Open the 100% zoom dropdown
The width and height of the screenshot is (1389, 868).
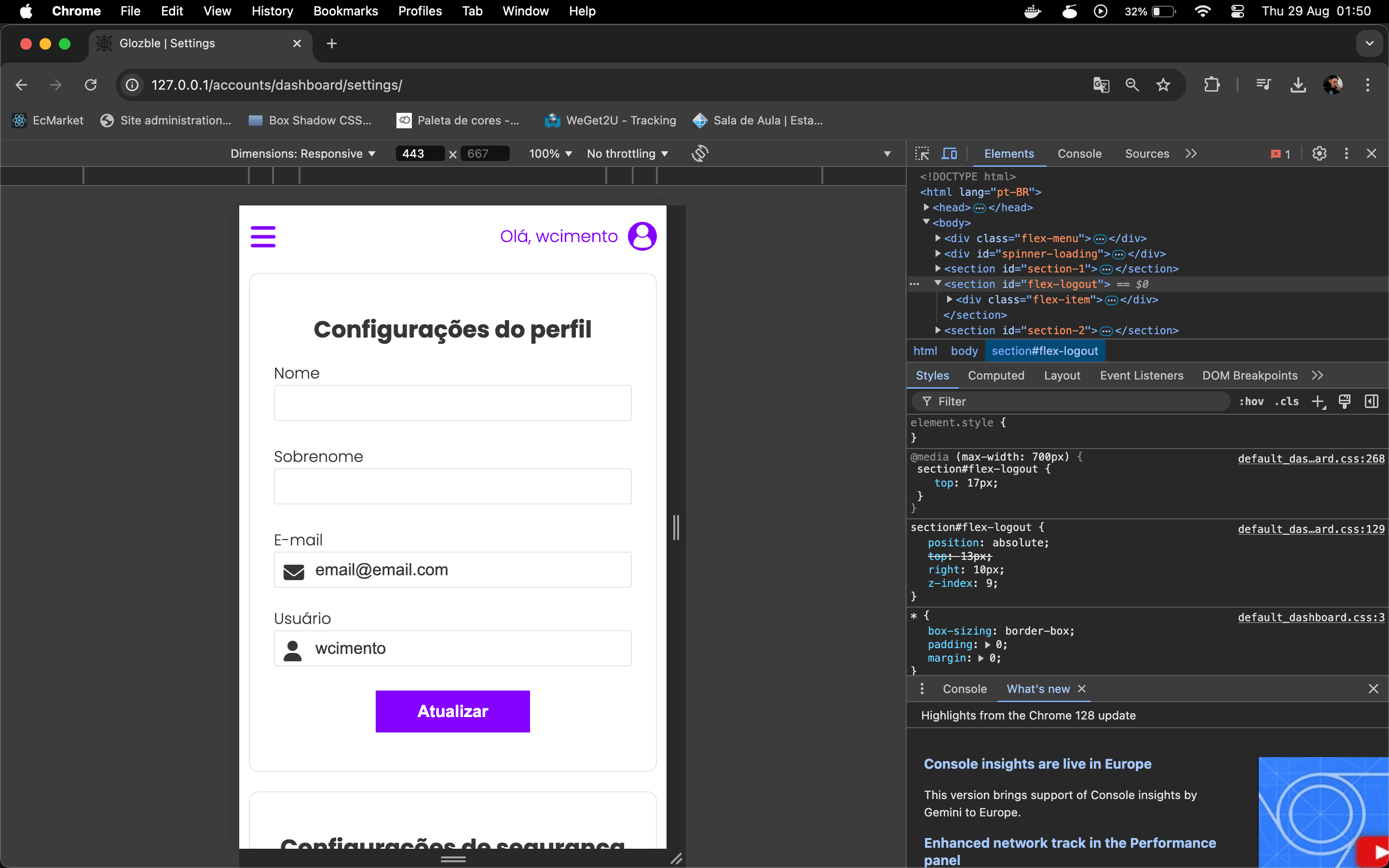550,154
